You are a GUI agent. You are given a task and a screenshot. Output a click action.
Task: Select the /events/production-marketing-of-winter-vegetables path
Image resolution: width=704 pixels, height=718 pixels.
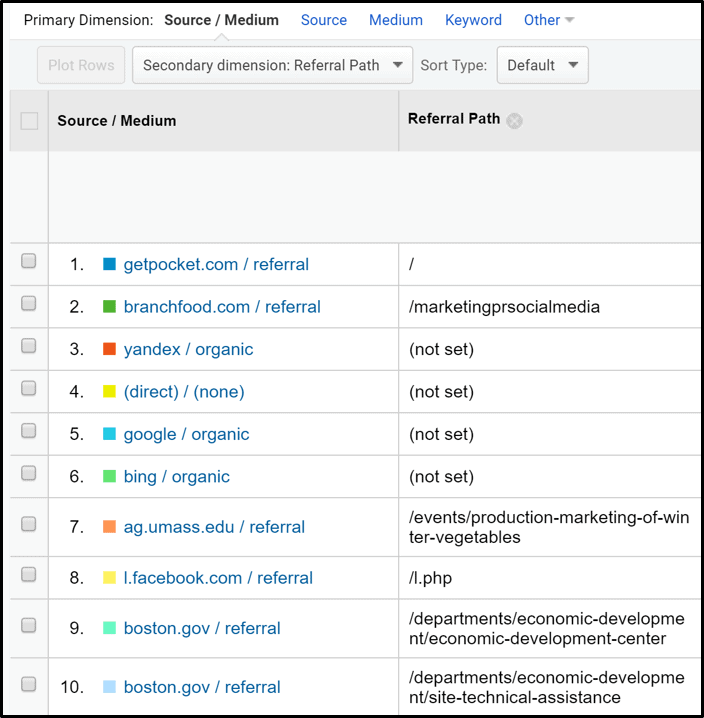tap(549, 527)
